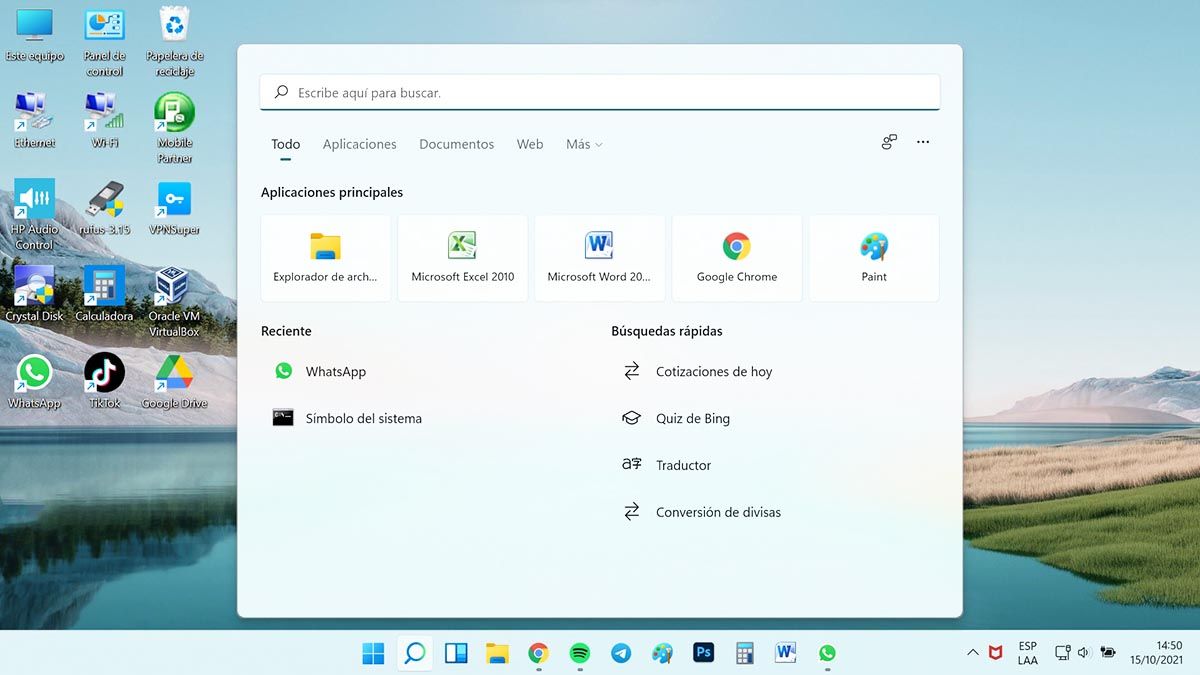Select TikTok desktop icon
This screenshot has width=1200, height=675.
104,381
